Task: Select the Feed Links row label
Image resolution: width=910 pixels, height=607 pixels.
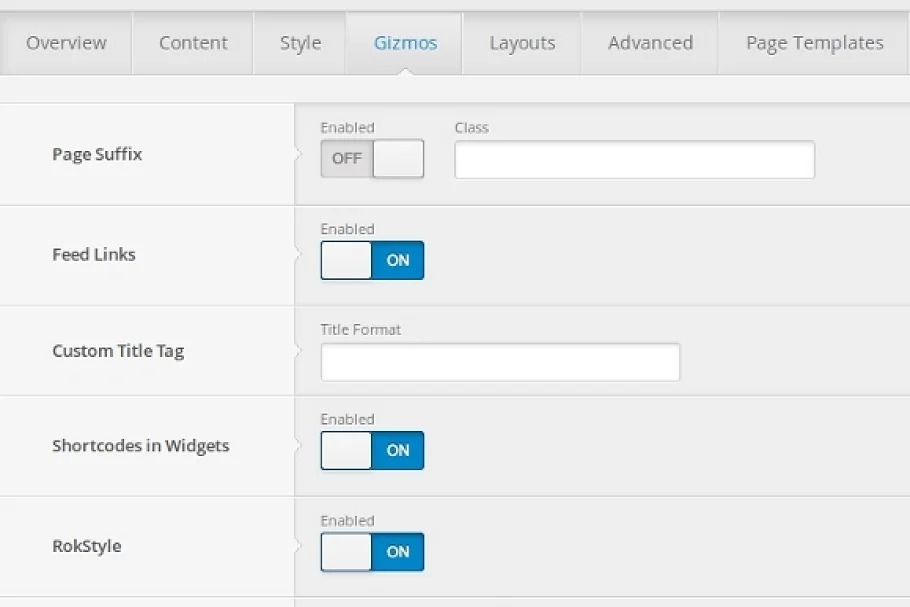Action: coord(94,255)
